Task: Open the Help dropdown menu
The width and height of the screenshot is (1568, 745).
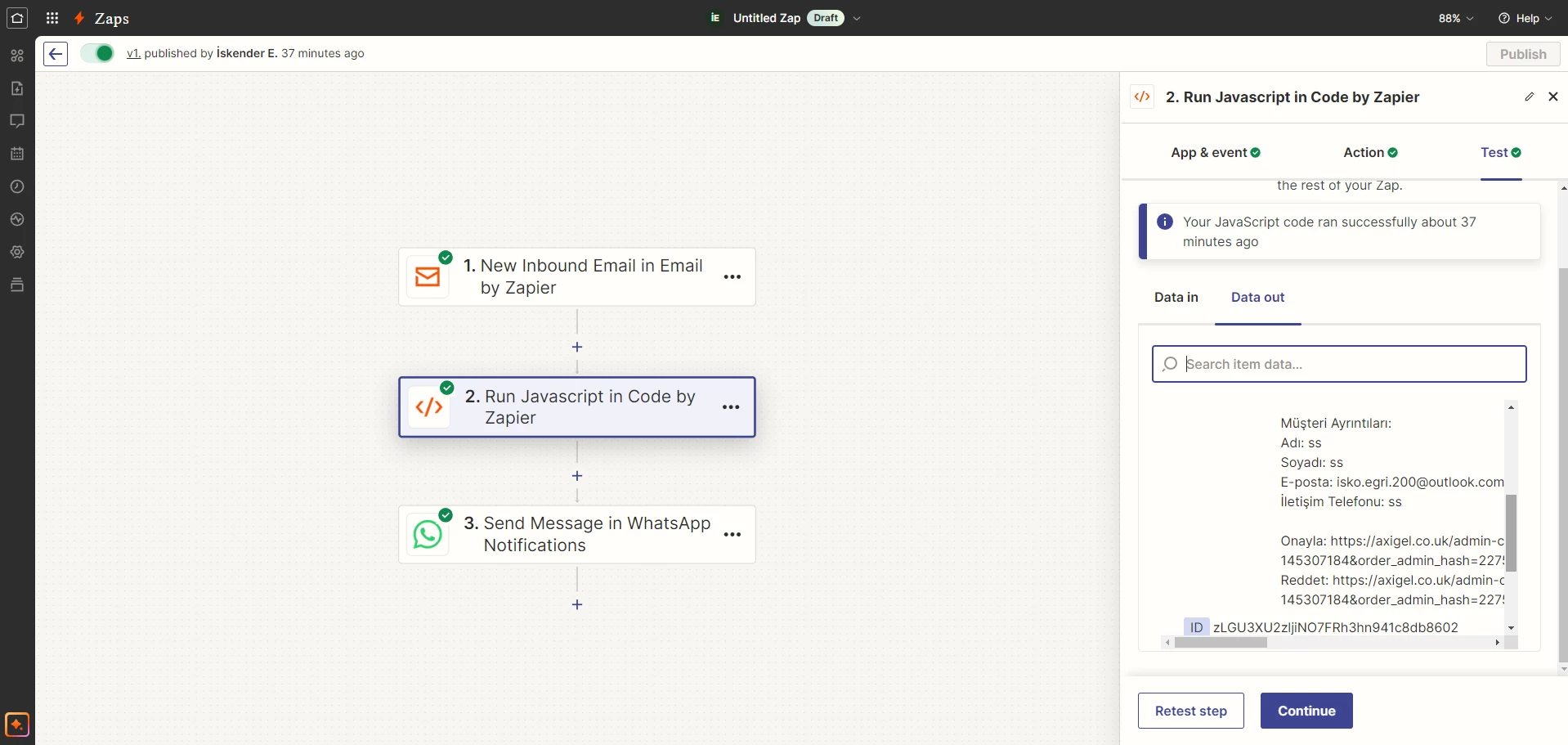Action: [x=1525, y=18]
